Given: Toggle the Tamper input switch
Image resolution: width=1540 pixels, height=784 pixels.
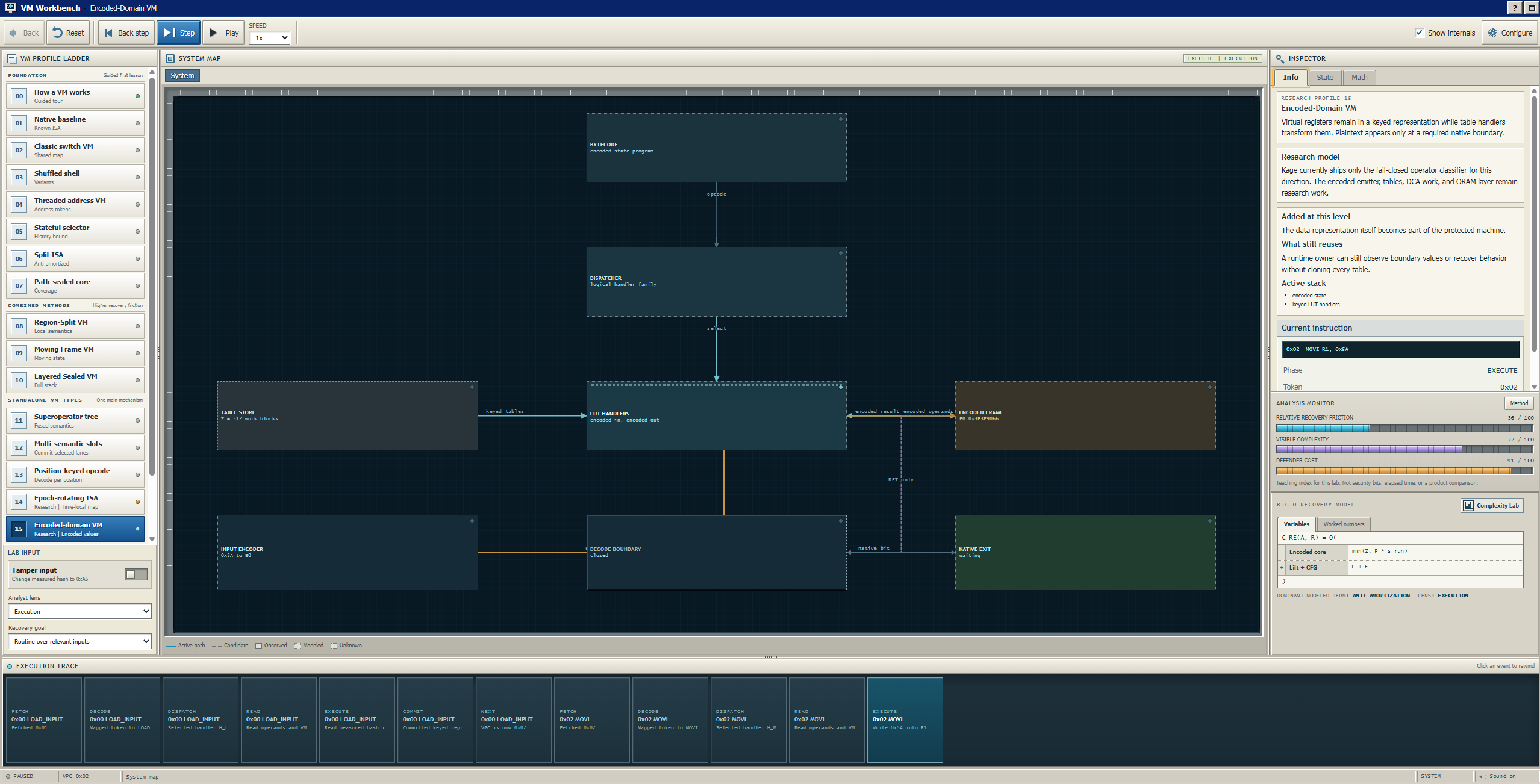Looking at the screenshot, I should 136,574.
